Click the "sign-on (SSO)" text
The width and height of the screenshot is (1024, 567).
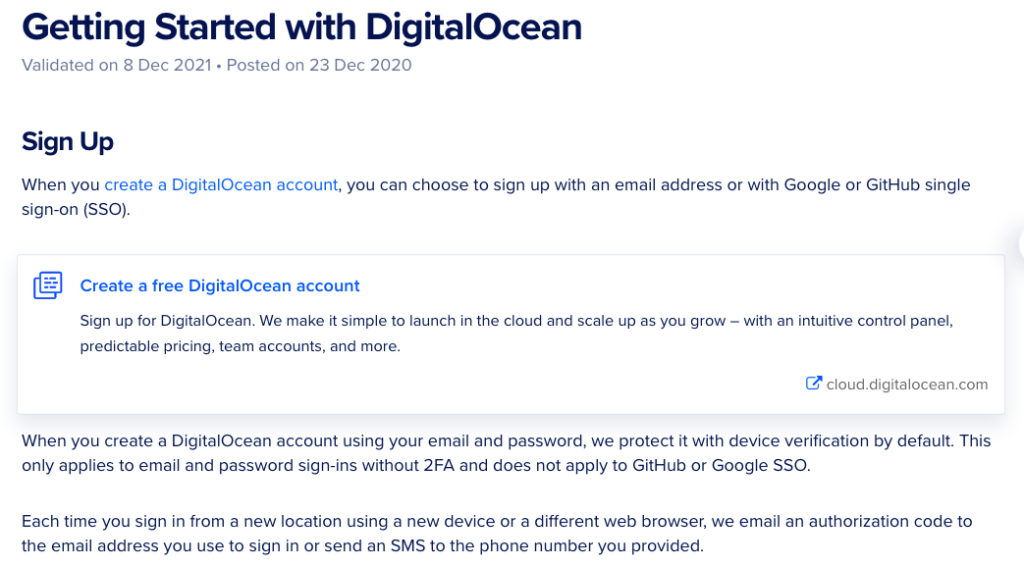[x=76, y=210]
